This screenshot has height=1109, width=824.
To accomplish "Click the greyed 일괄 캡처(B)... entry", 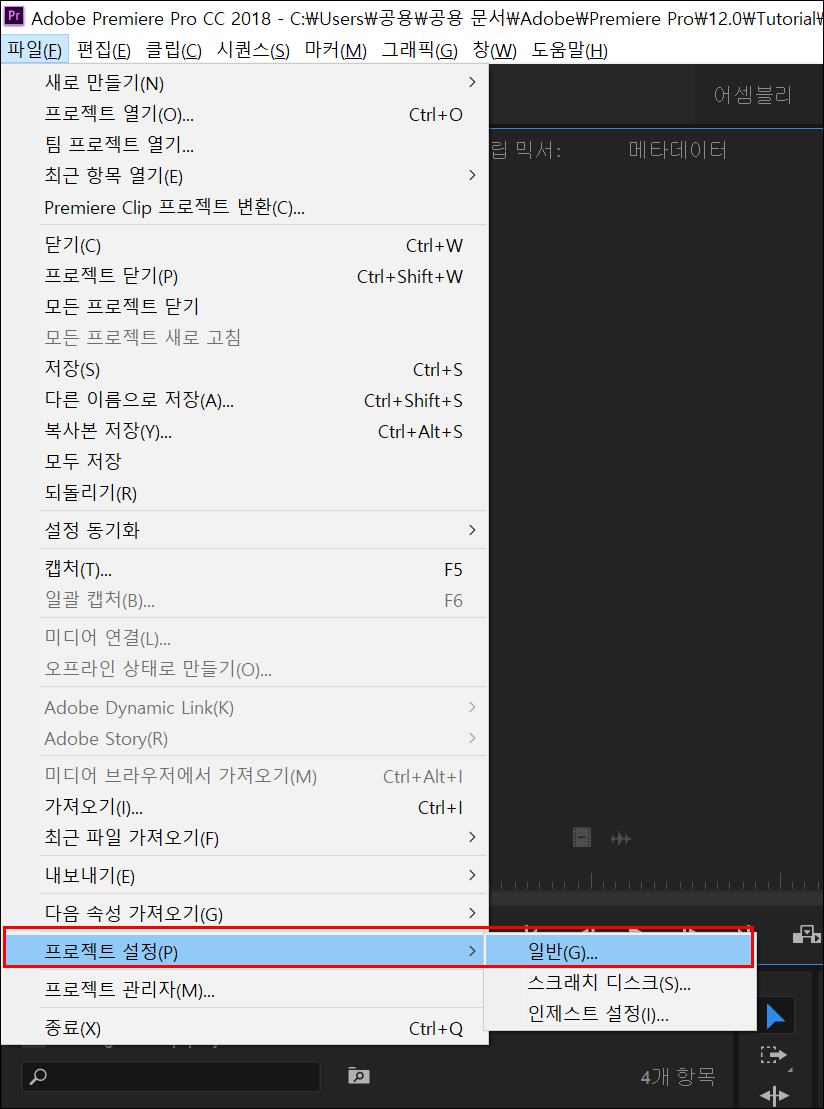I will click(x=245, y=600).
